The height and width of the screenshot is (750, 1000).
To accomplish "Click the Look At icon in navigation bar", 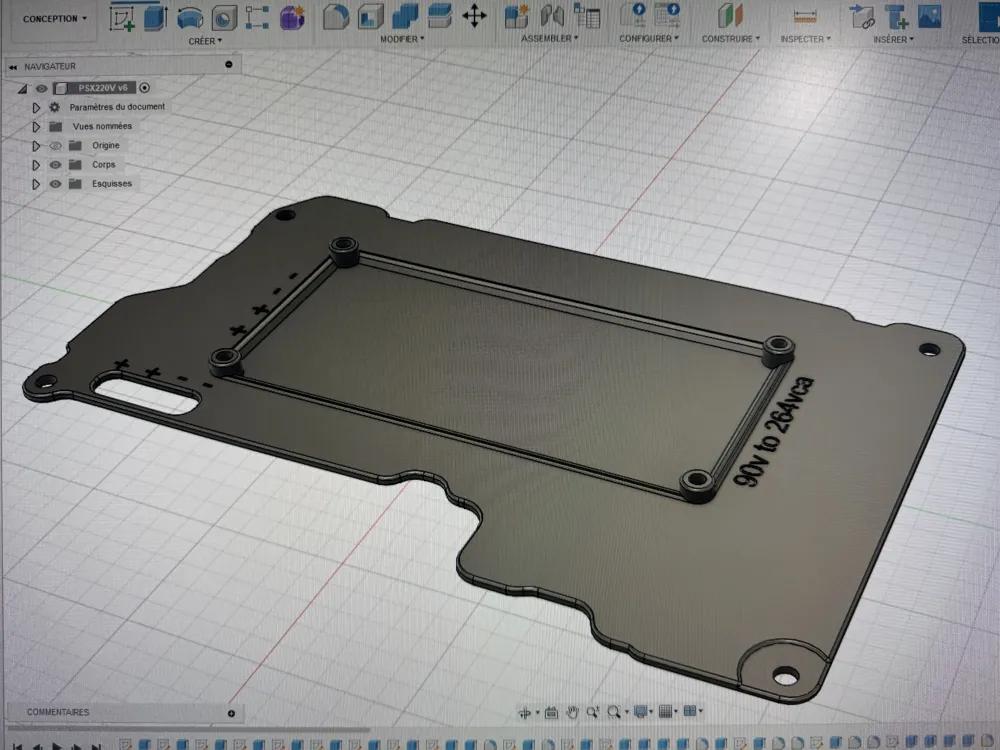I will [552, 712].
